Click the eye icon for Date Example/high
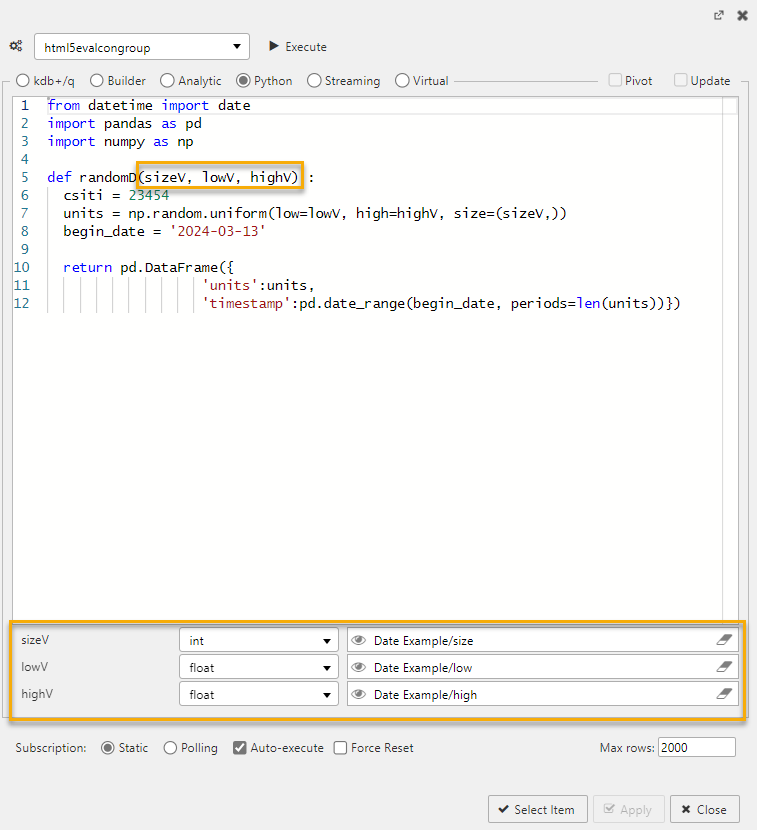The width and height of the screenshot is (757, 830). (x=359, y=694)
